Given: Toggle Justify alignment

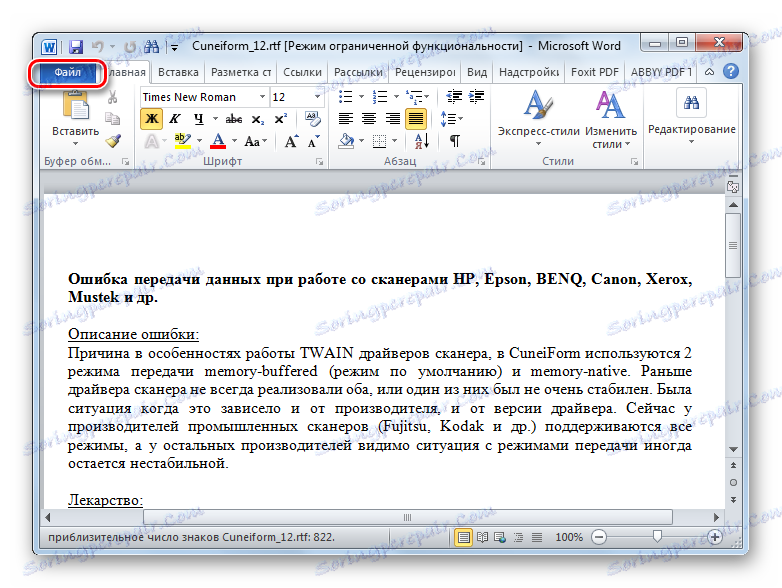Looking at the screenshot, I should click(415, 119).
